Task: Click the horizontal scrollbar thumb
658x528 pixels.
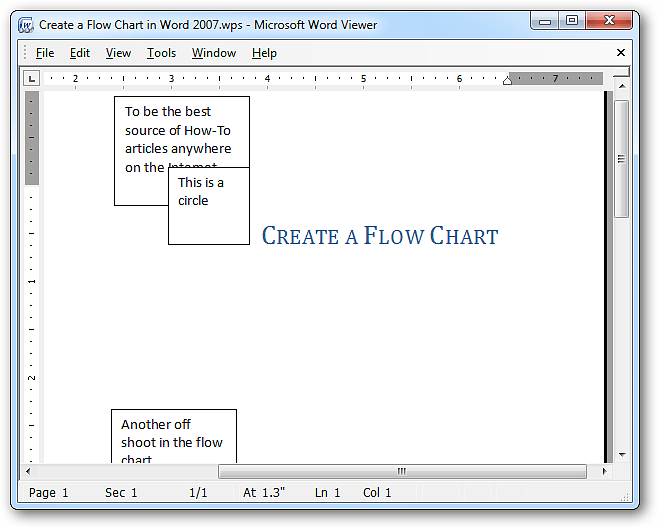Action: pos(402,471)
